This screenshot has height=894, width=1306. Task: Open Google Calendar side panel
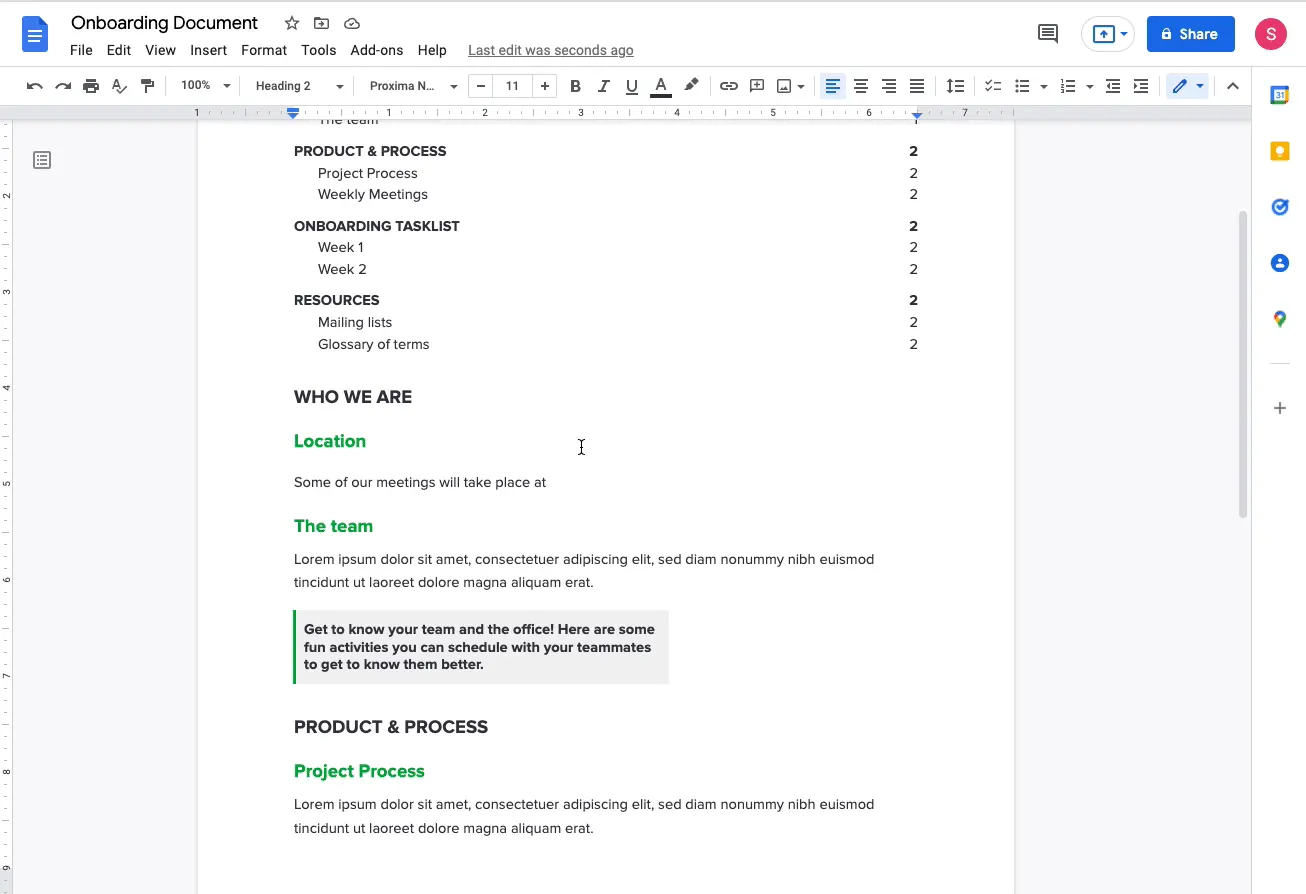coord(1279,95)
